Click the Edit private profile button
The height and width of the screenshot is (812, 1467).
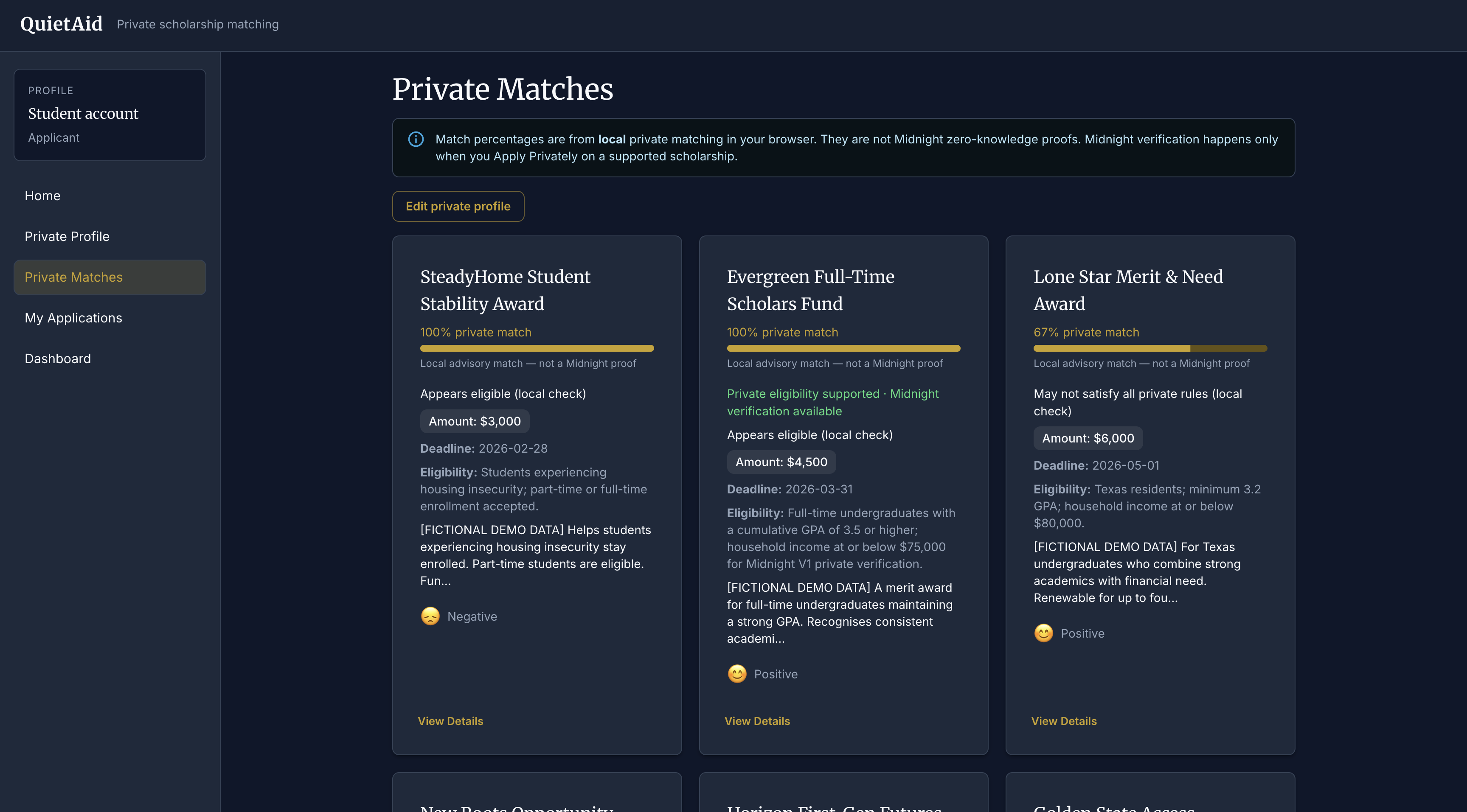[458, 207]
